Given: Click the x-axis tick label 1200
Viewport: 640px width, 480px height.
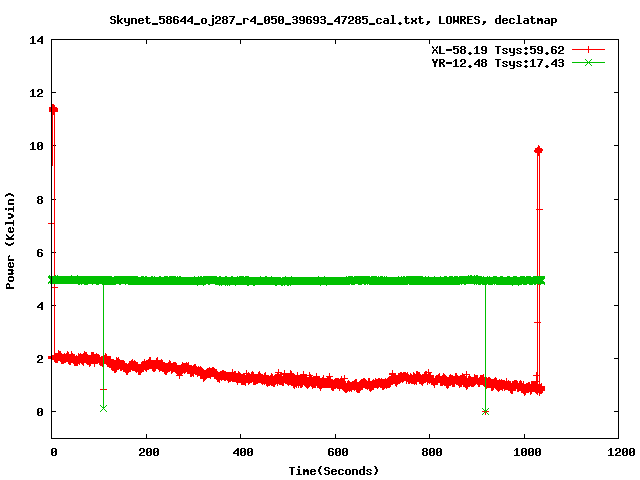Looking at the screenshot, I should tap(621, 452).
